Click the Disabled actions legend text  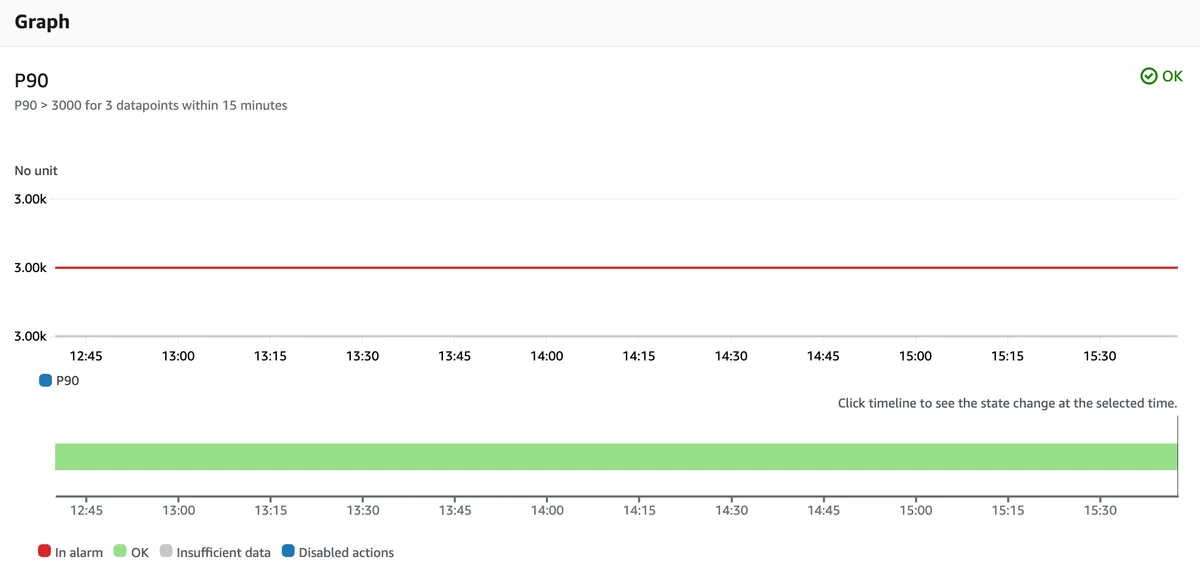(346, 552)
